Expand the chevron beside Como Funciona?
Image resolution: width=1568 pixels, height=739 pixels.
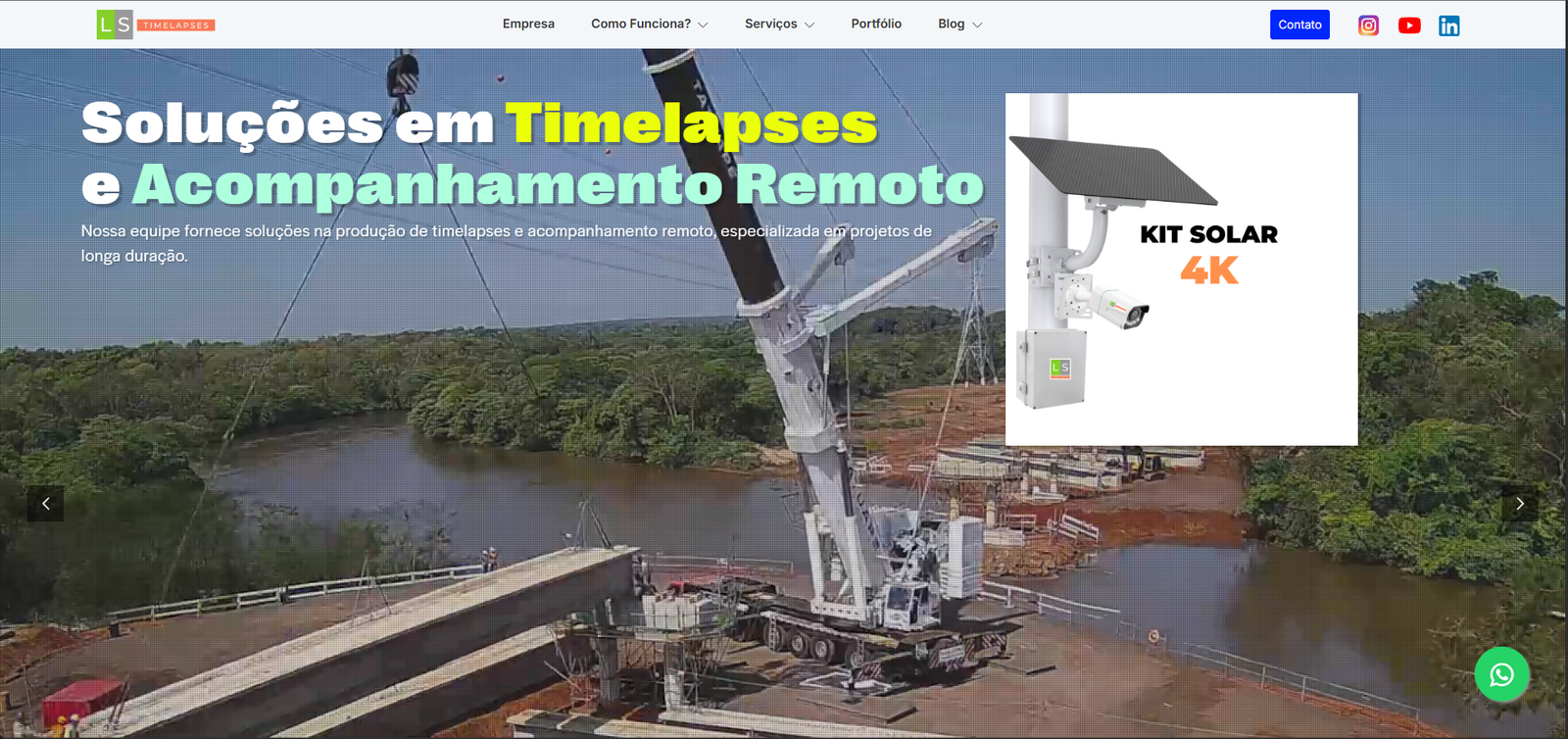point(703,25)
